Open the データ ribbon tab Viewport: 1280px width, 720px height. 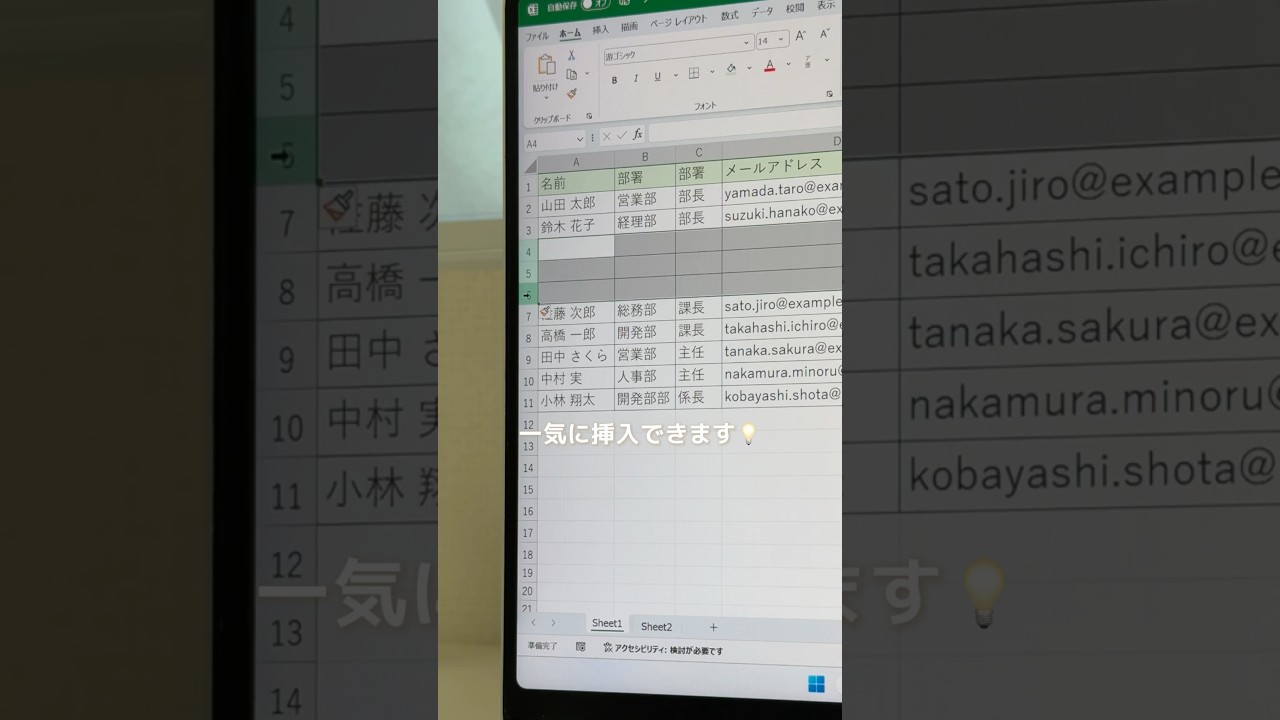pyautogui.click(x=762, y=11)
